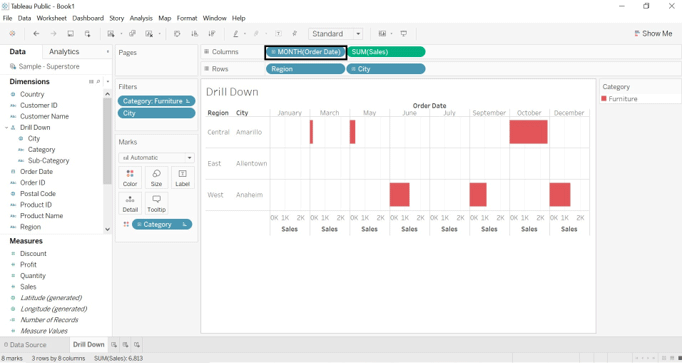Click the search icon in Dimensions header
Screen dimensions: 682x363
(x=98, y=82)
